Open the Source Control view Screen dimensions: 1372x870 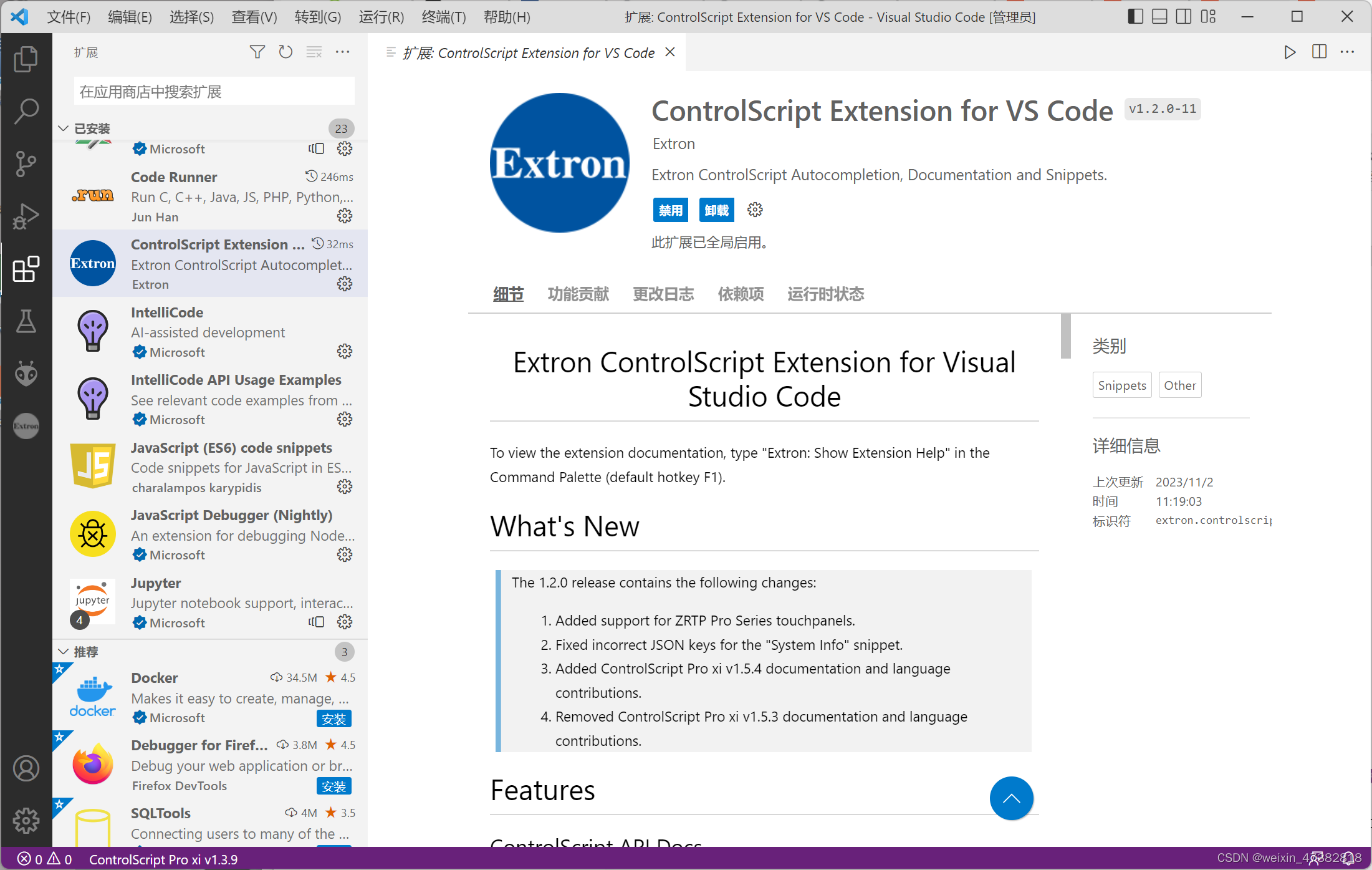tap(26, 163)
